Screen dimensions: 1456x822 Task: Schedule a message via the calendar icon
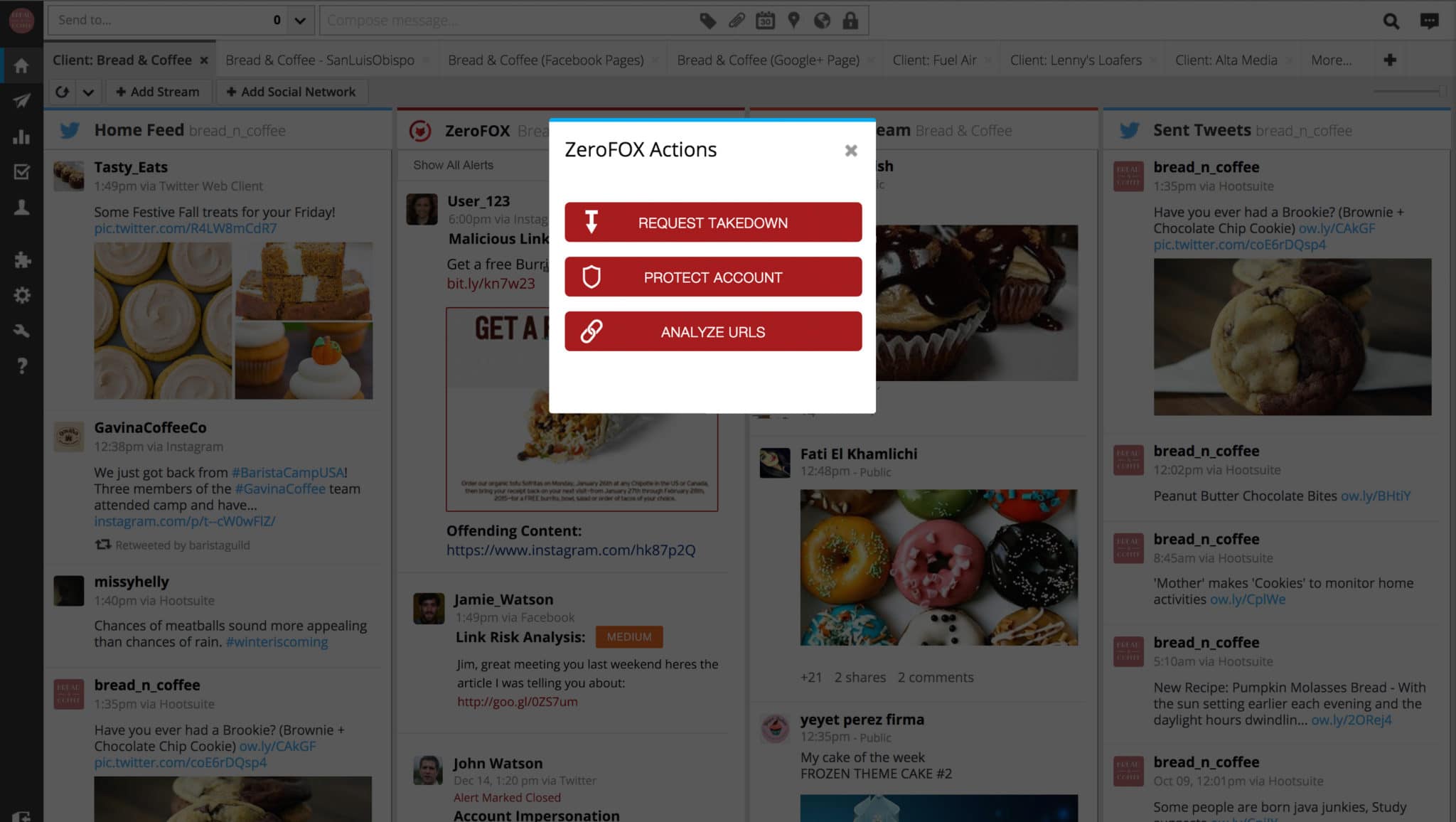click(x=765, y=20)
